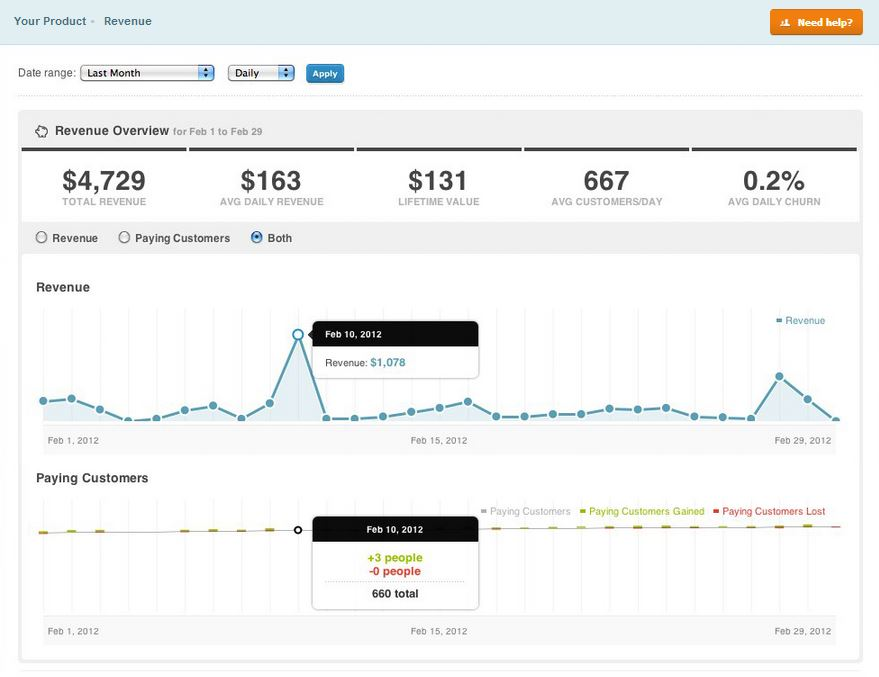
Task: Click the highlighted Feb 10 point on the revenue chart
Action: click(x=299, y=334)
